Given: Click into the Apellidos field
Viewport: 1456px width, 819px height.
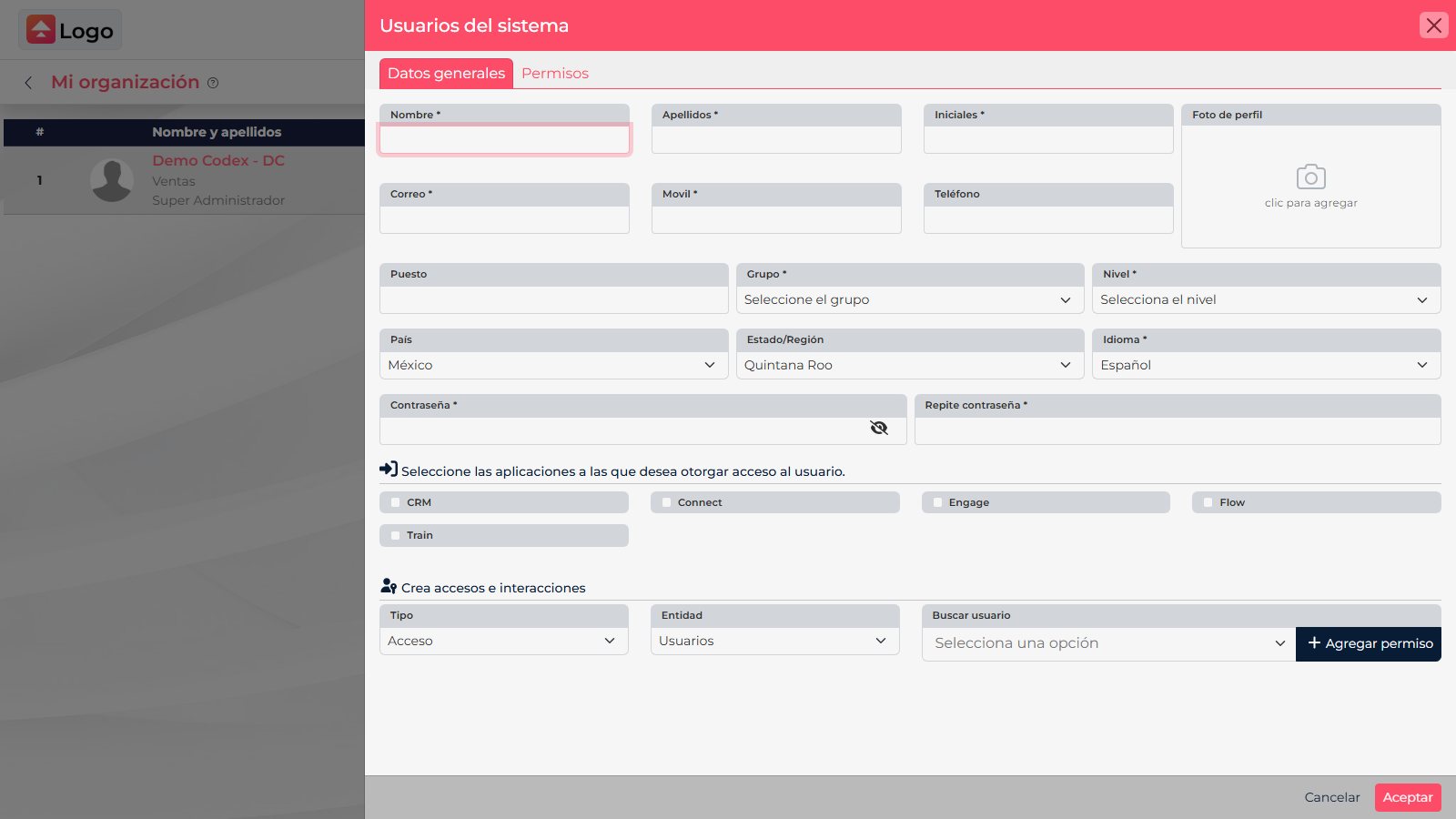Looking at the screenshot, I should [776, 139].
